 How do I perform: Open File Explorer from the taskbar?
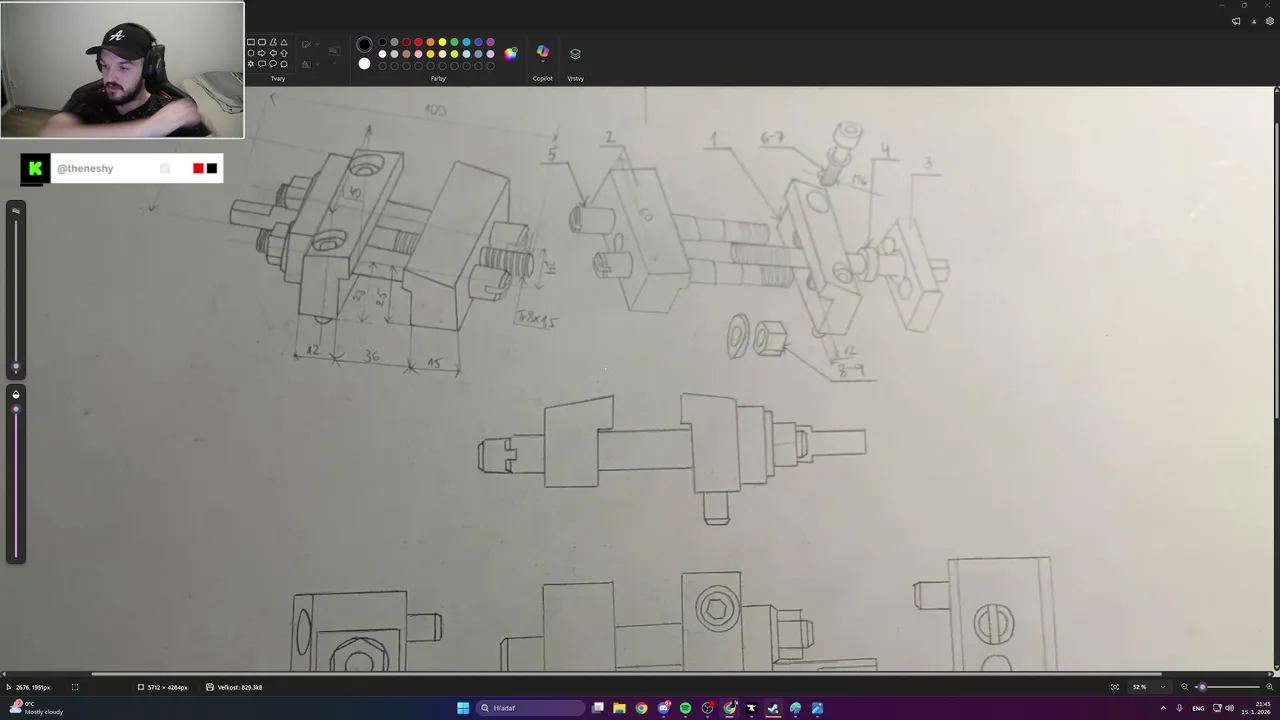click(x=620, y=708)
